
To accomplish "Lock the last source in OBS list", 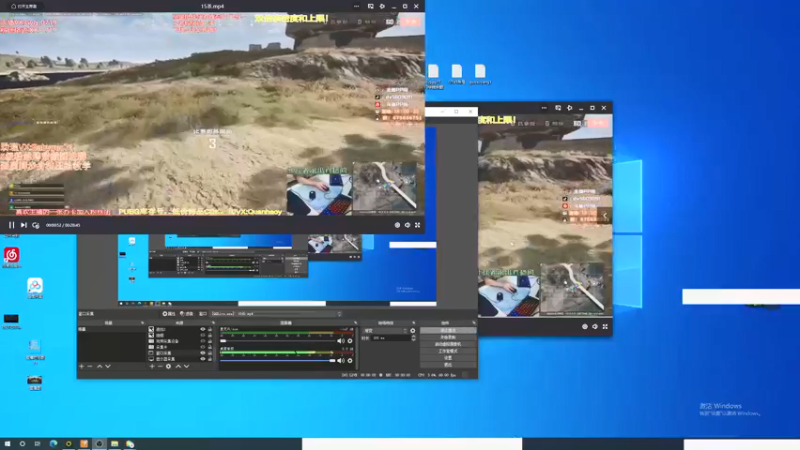I will tap(210, 359).
